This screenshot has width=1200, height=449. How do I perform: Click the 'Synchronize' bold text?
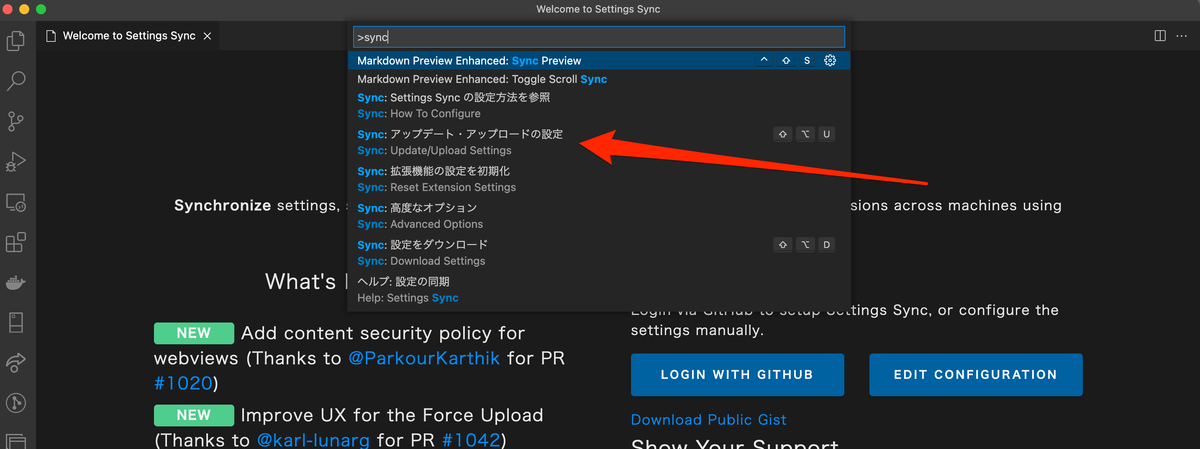point(222,205)
